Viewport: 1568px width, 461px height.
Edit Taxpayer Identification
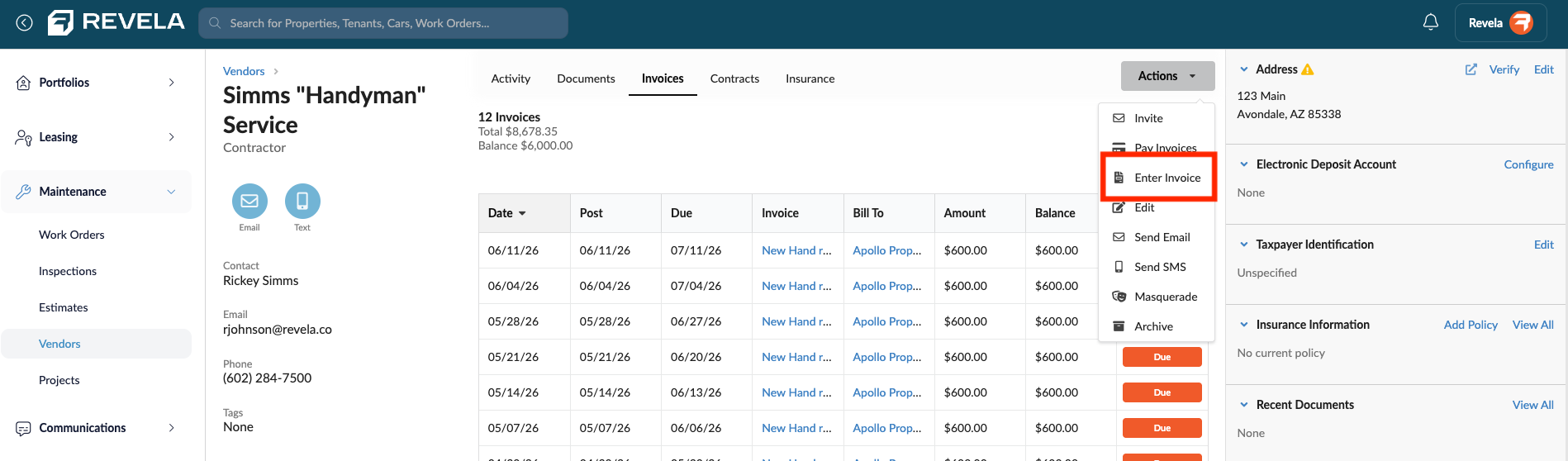pyautogui.click(x=1543, y=245)
